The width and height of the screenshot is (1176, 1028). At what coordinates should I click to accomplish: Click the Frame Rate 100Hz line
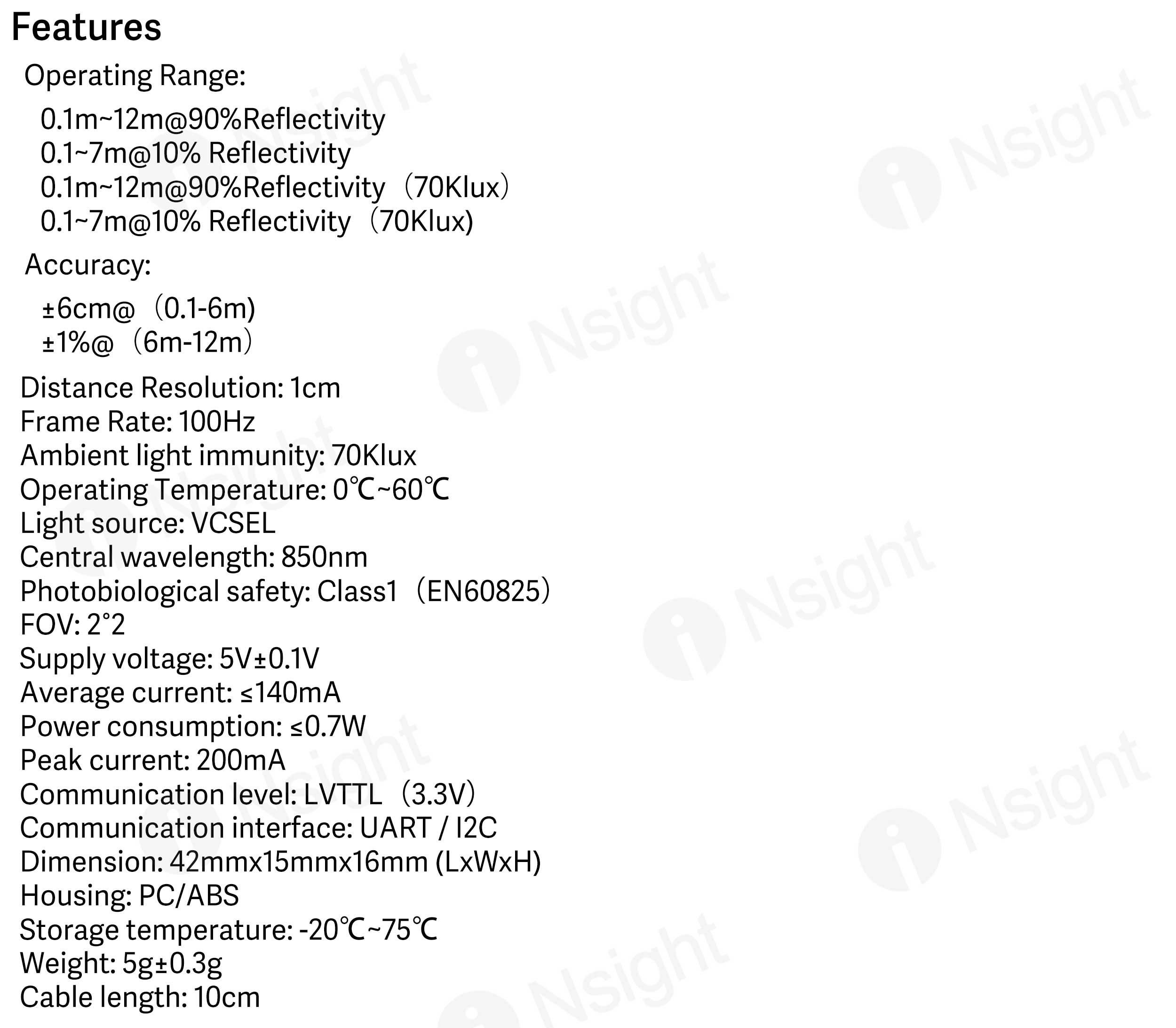tap(138, 422)
